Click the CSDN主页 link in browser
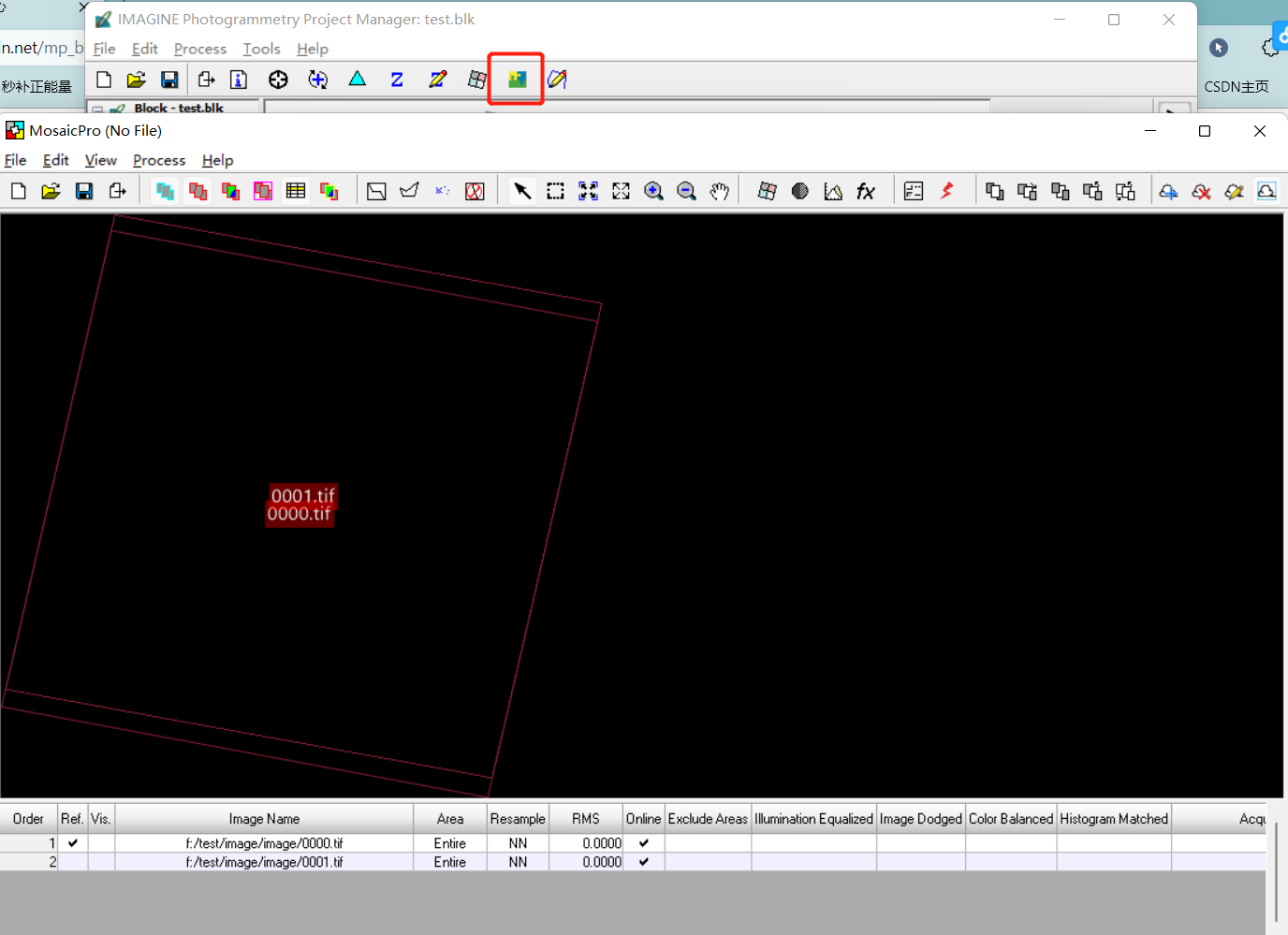 (1237, 86)
